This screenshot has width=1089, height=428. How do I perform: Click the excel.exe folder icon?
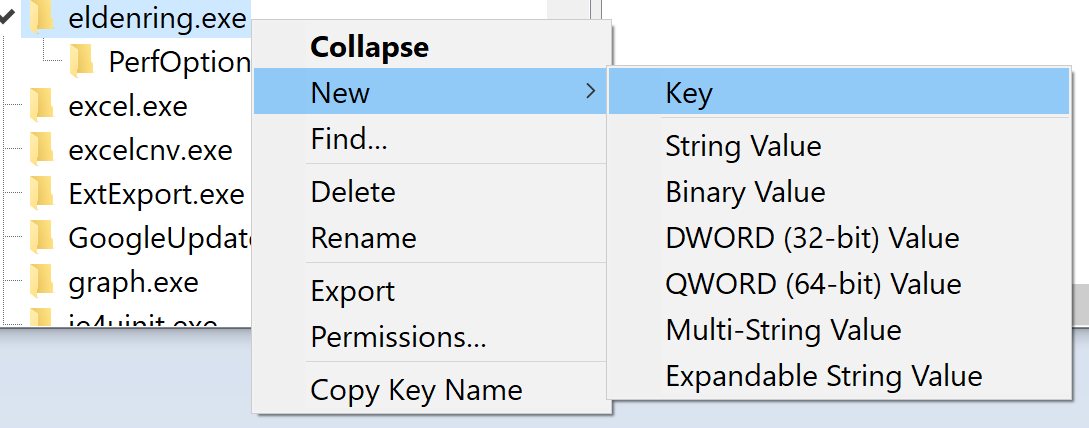pos(40,105)
